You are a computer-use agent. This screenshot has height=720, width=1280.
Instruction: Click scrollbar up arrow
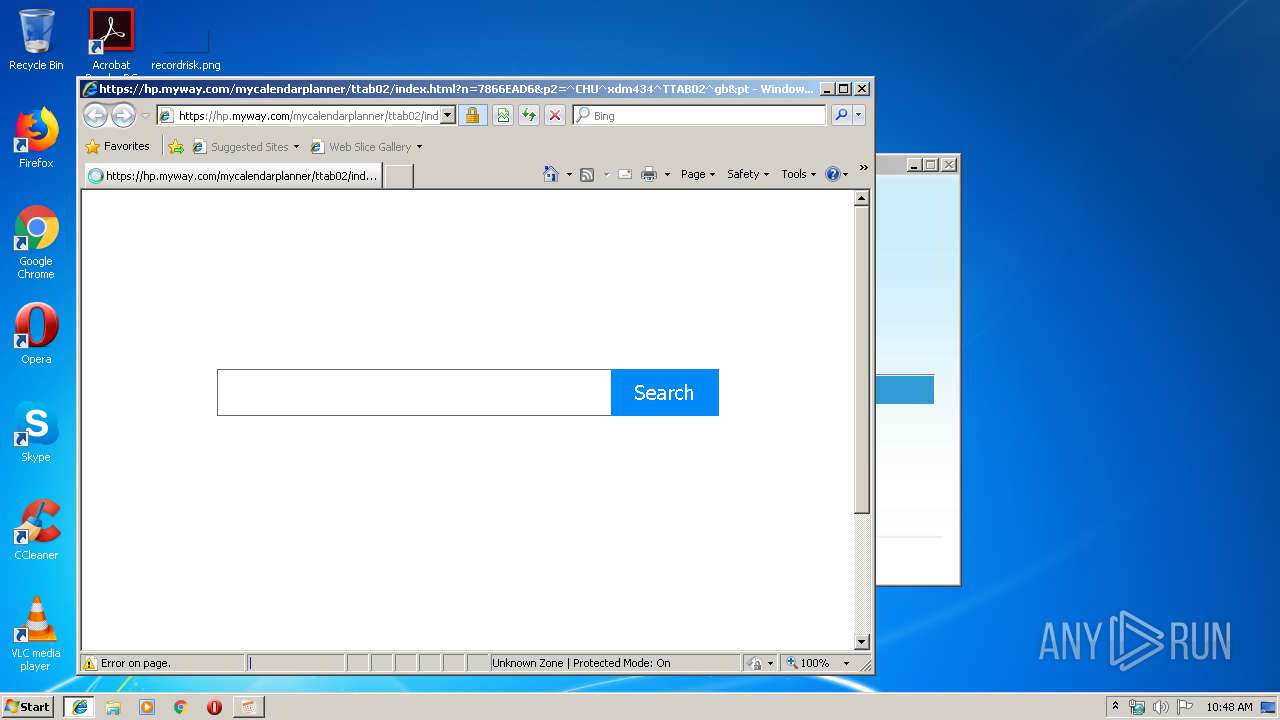click(x=862, y=199)
